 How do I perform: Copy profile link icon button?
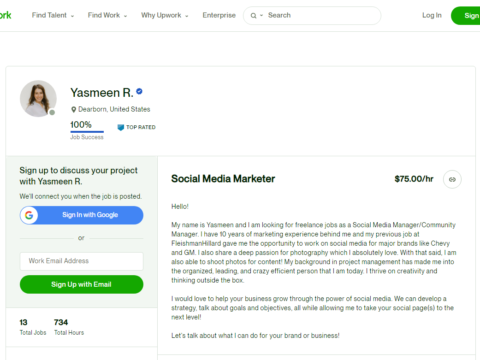pyautogui.click(x=452, y=179)
